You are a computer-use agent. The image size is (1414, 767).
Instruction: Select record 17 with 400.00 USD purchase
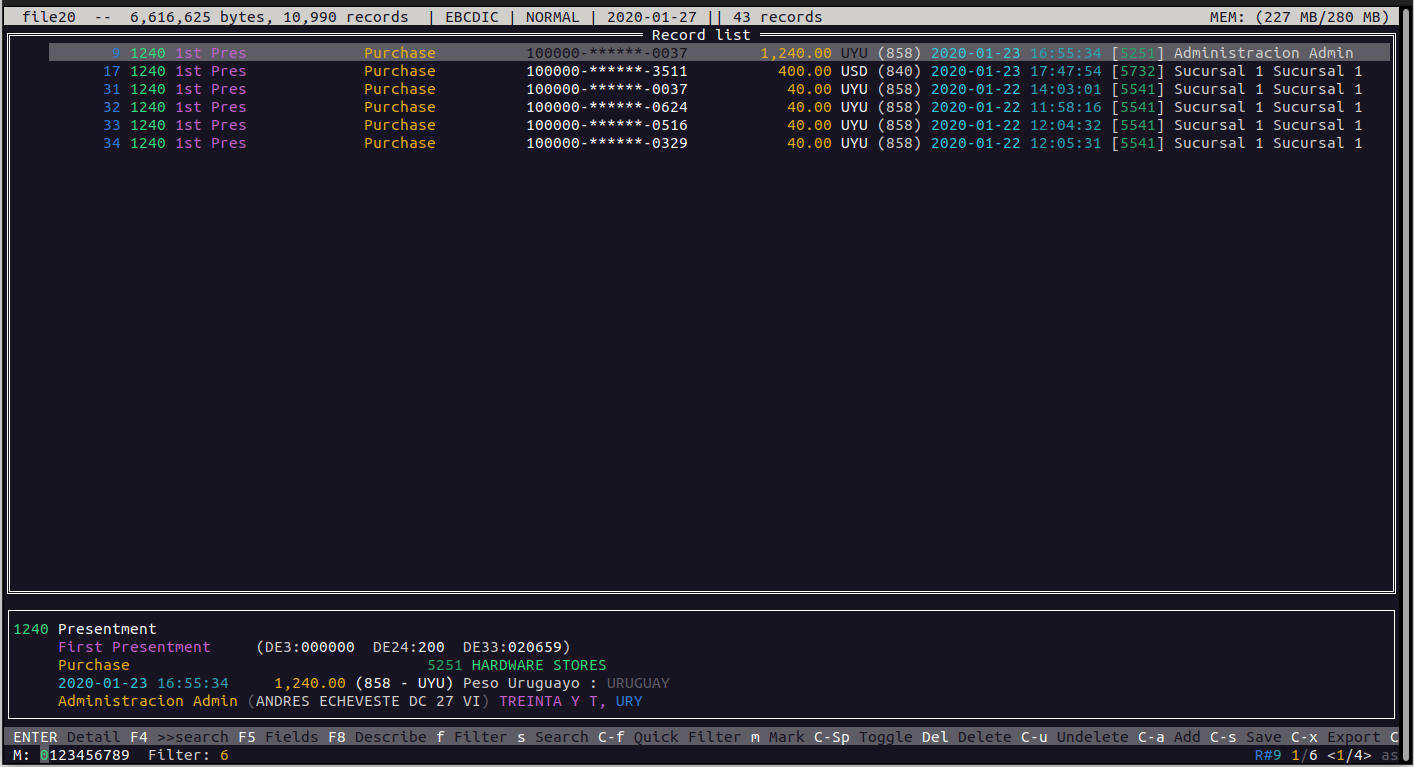tap(700, 71)
